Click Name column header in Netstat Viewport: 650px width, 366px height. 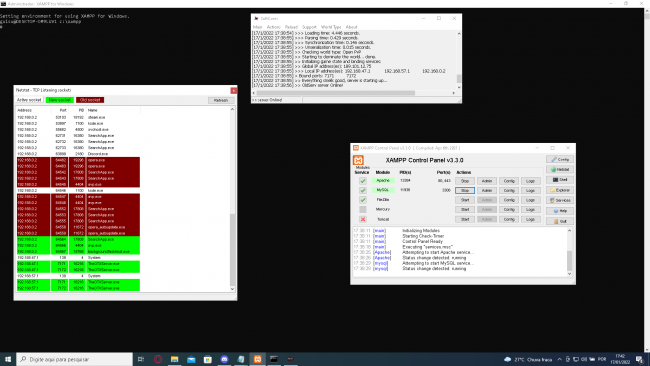[113, 110]
